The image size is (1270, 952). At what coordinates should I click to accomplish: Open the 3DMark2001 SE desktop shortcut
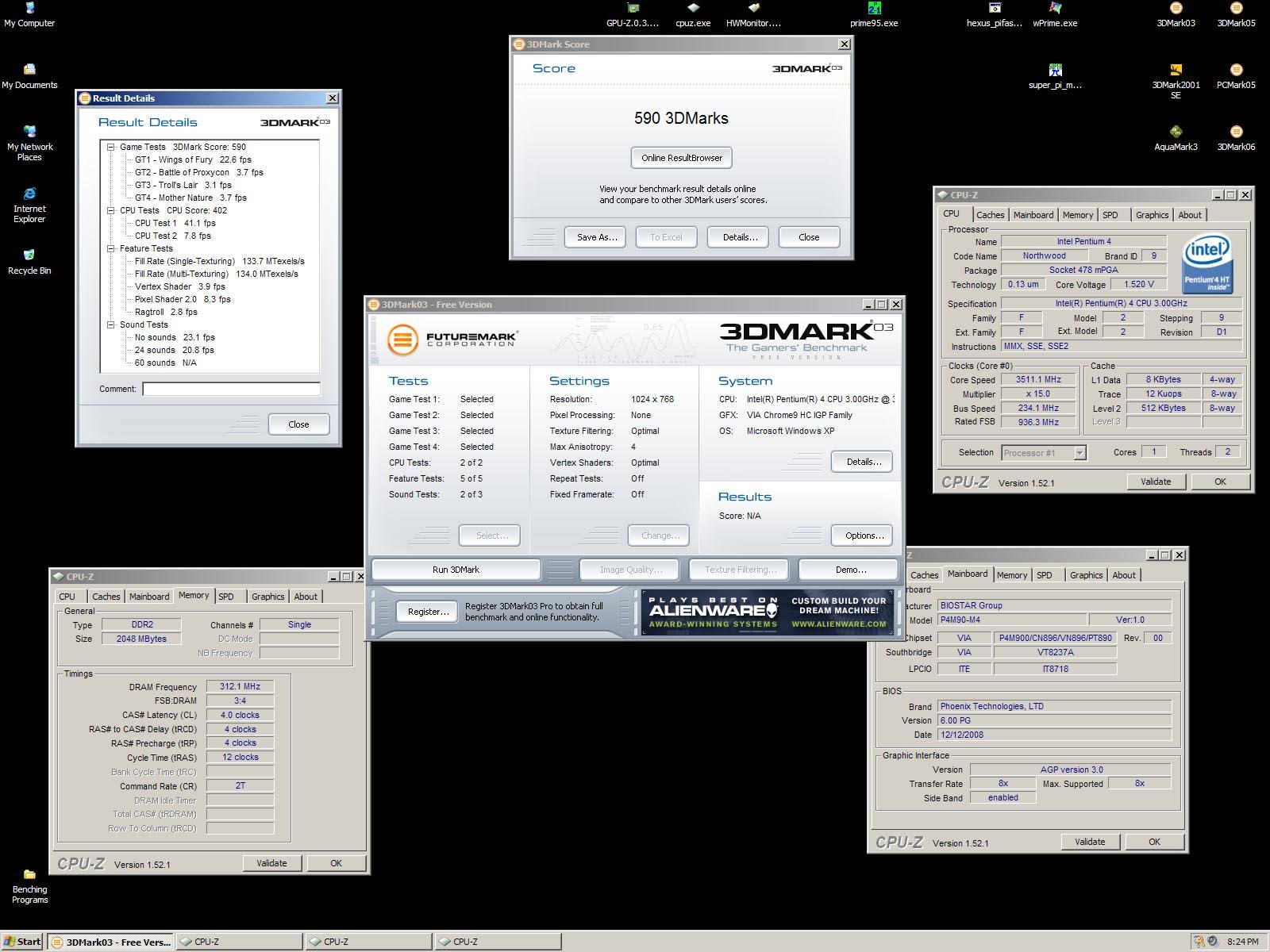coord(1176,81)
